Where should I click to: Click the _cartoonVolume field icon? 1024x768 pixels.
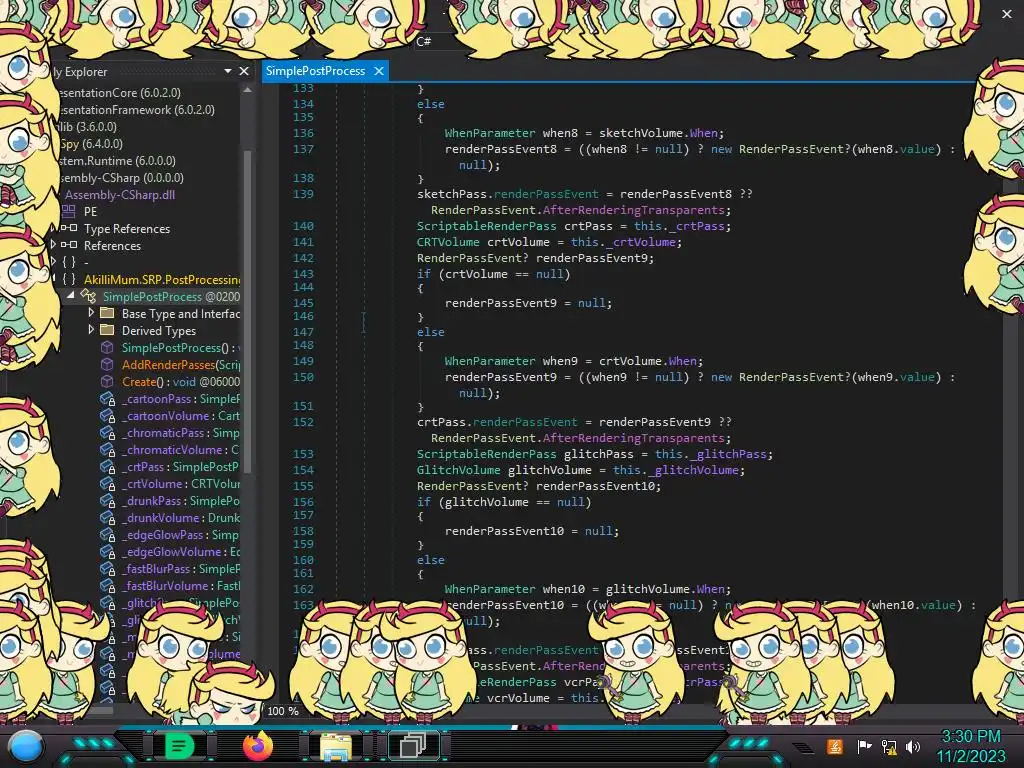(x=107, y=415)
